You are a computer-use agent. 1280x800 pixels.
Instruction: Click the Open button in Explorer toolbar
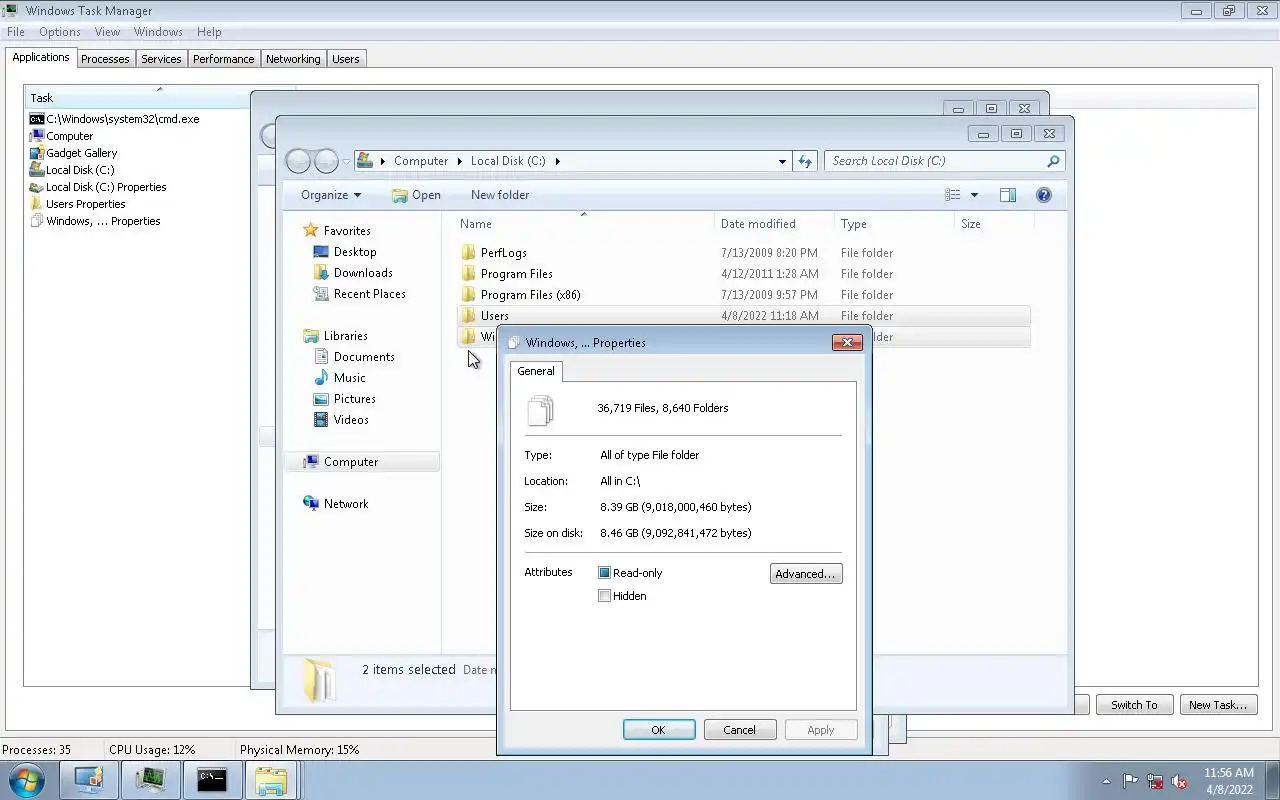click(416, 195)
